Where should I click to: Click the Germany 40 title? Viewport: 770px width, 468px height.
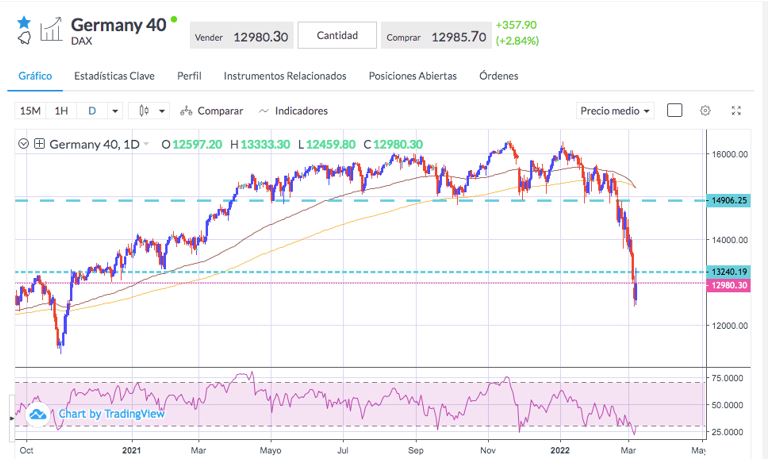coord(118,25)
